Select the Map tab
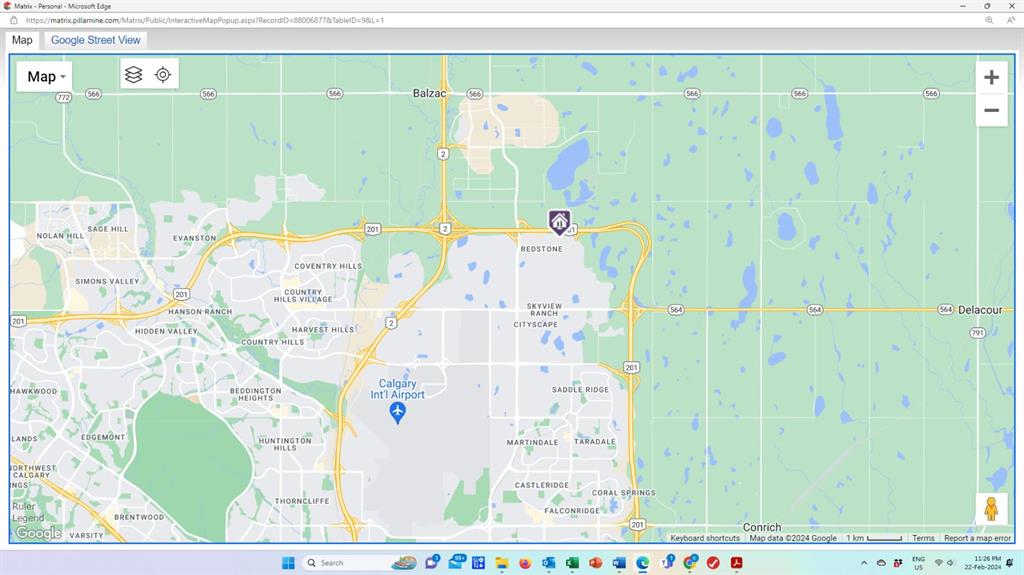Viewport: 1024px width, 575px height. 22,40
